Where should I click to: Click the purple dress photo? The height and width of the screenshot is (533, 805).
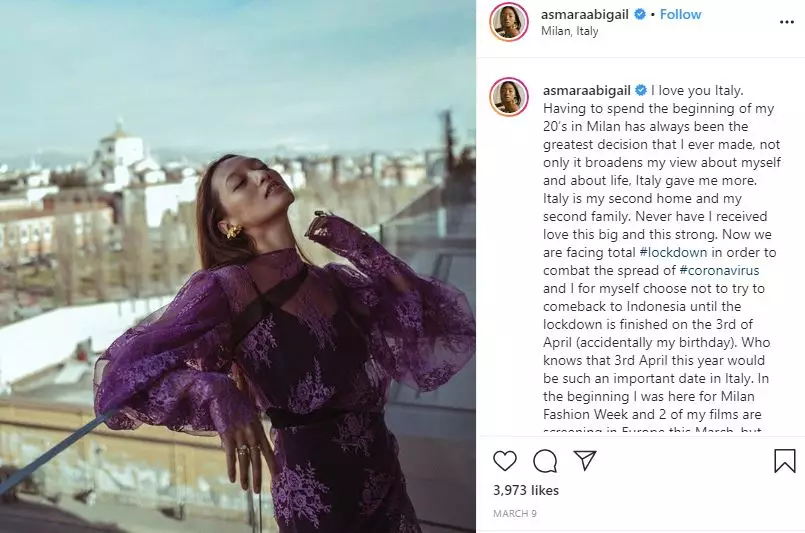238,266
